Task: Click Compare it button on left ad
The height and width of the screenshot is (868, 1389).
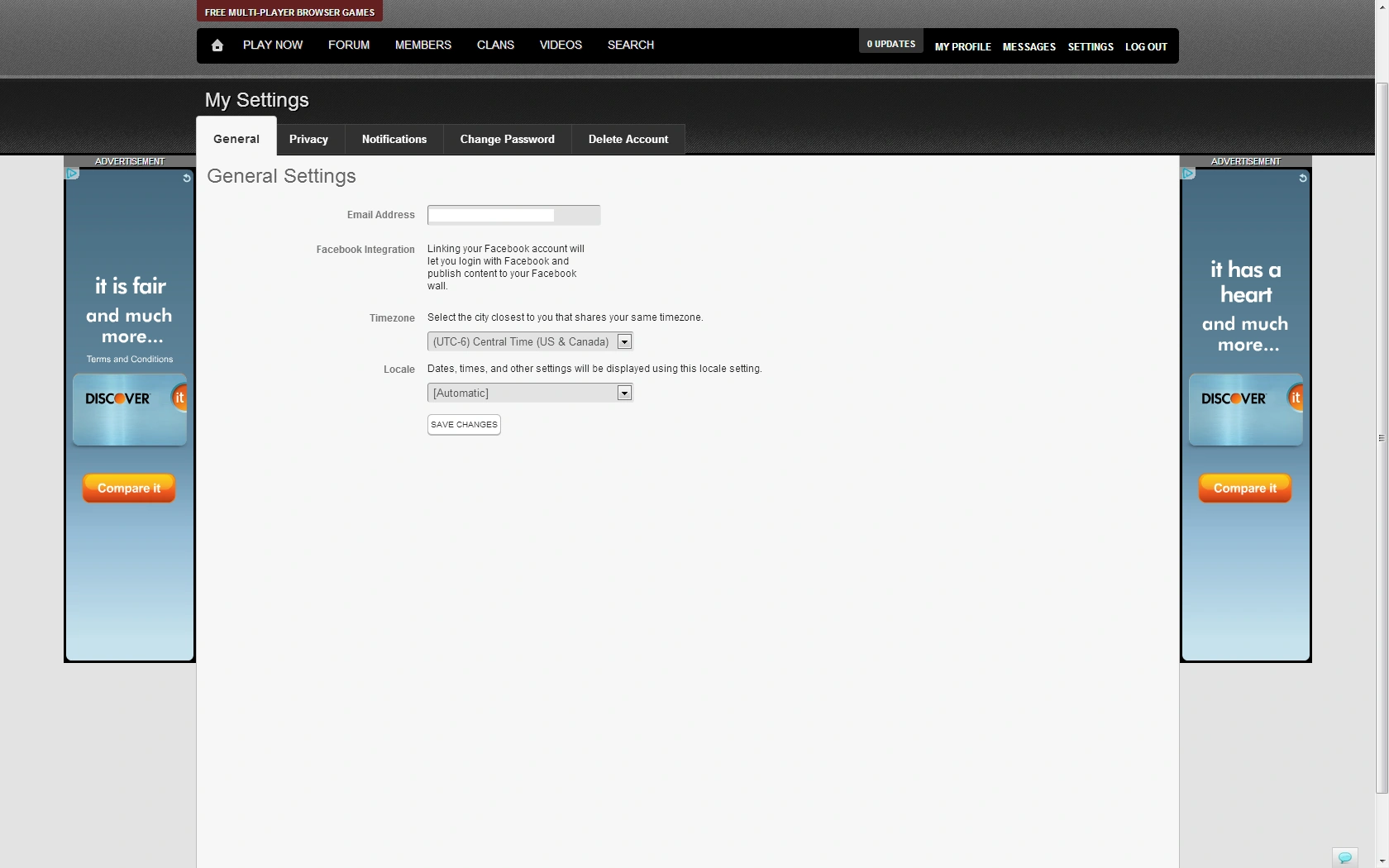Action: coord(129,488)
